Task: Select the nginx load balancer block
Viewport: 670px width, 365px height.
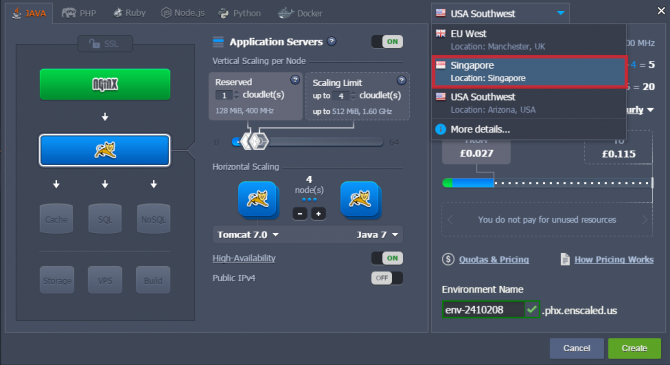Action: pos(105,84)
